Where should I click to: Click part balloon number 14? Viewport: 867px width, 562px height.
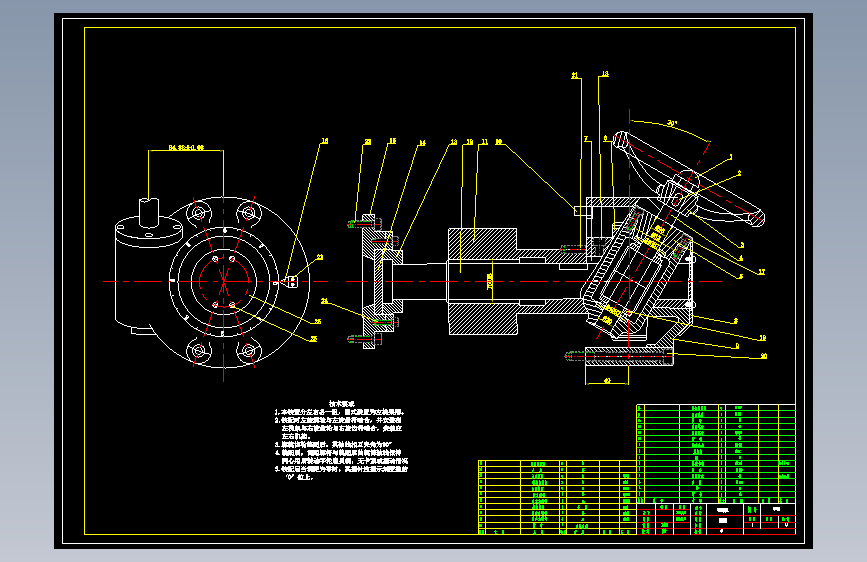(422, 143)
